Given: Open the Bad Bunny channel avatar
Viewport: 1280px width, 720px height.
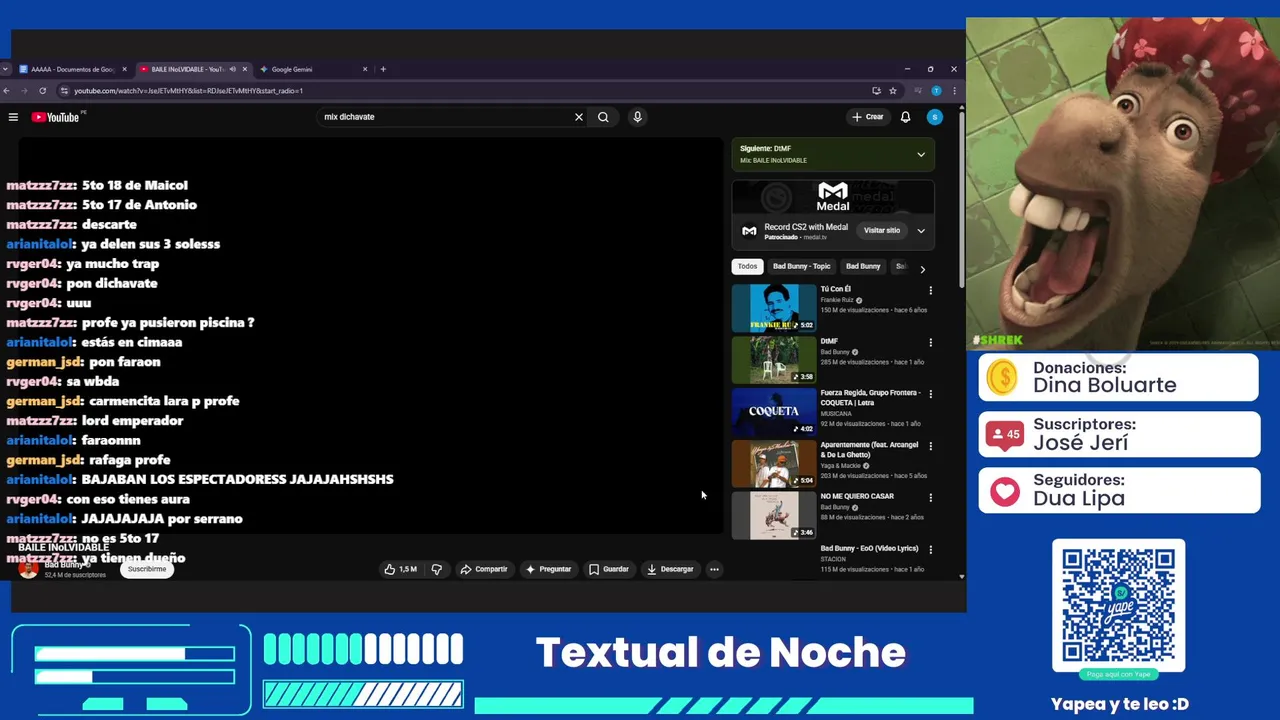Looking at the screenshot, I should click(x=28, y=569).
